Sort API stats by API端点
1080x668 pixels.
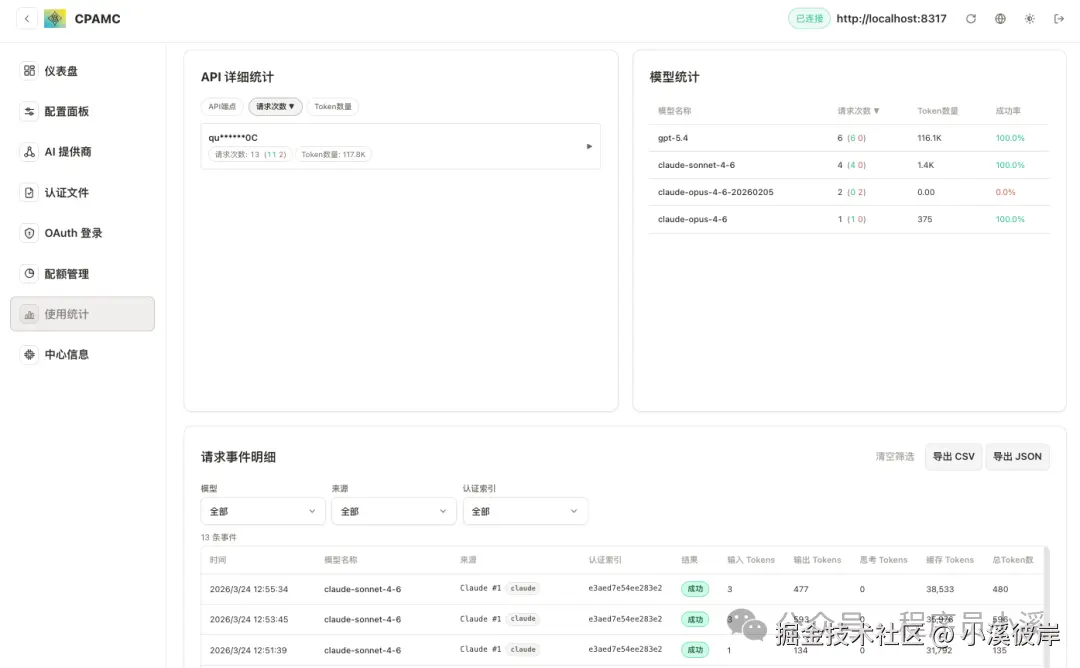pyautogui.click(x=222, y=107)
